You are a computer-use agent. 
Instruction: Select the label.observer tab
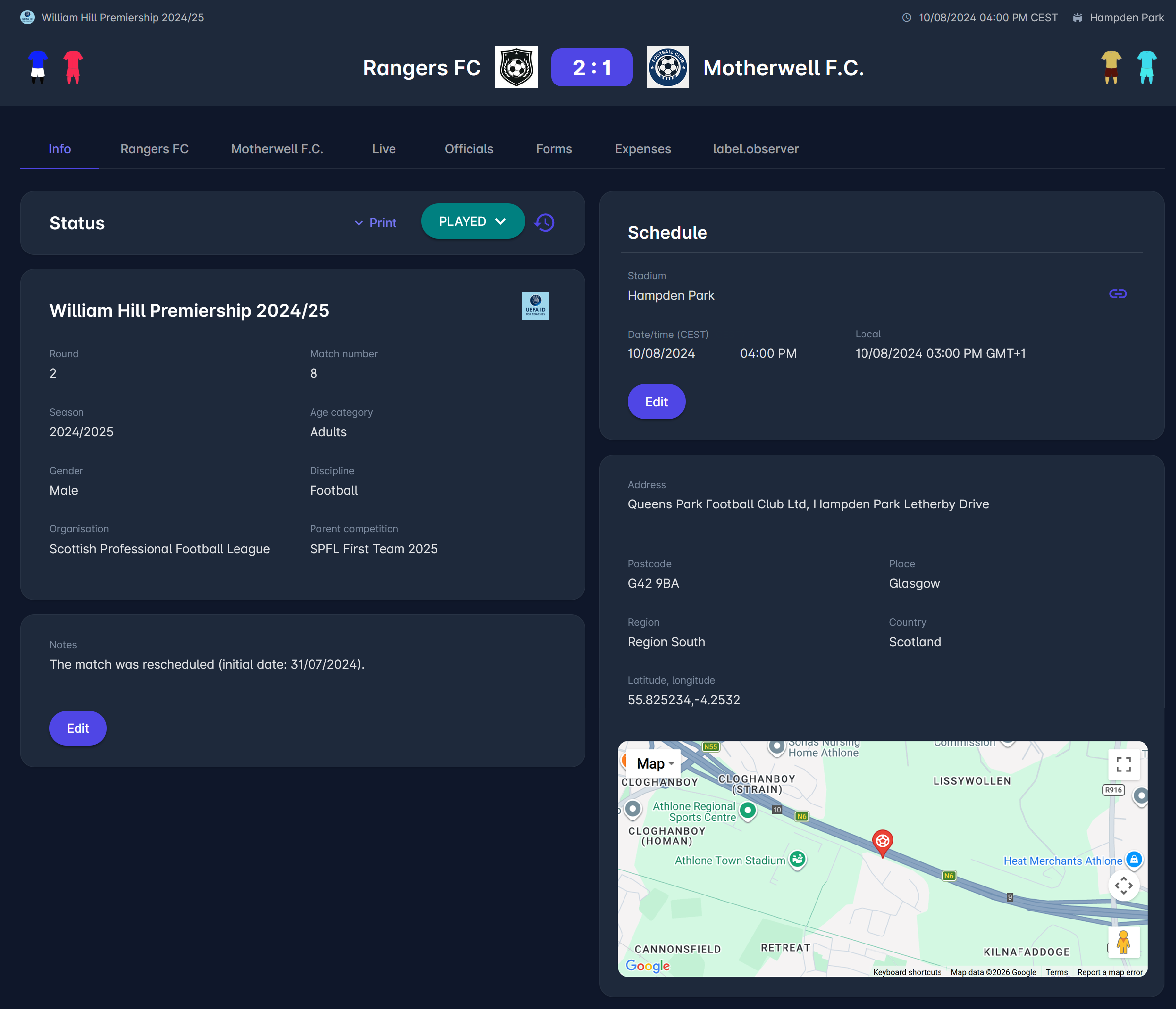756,149
